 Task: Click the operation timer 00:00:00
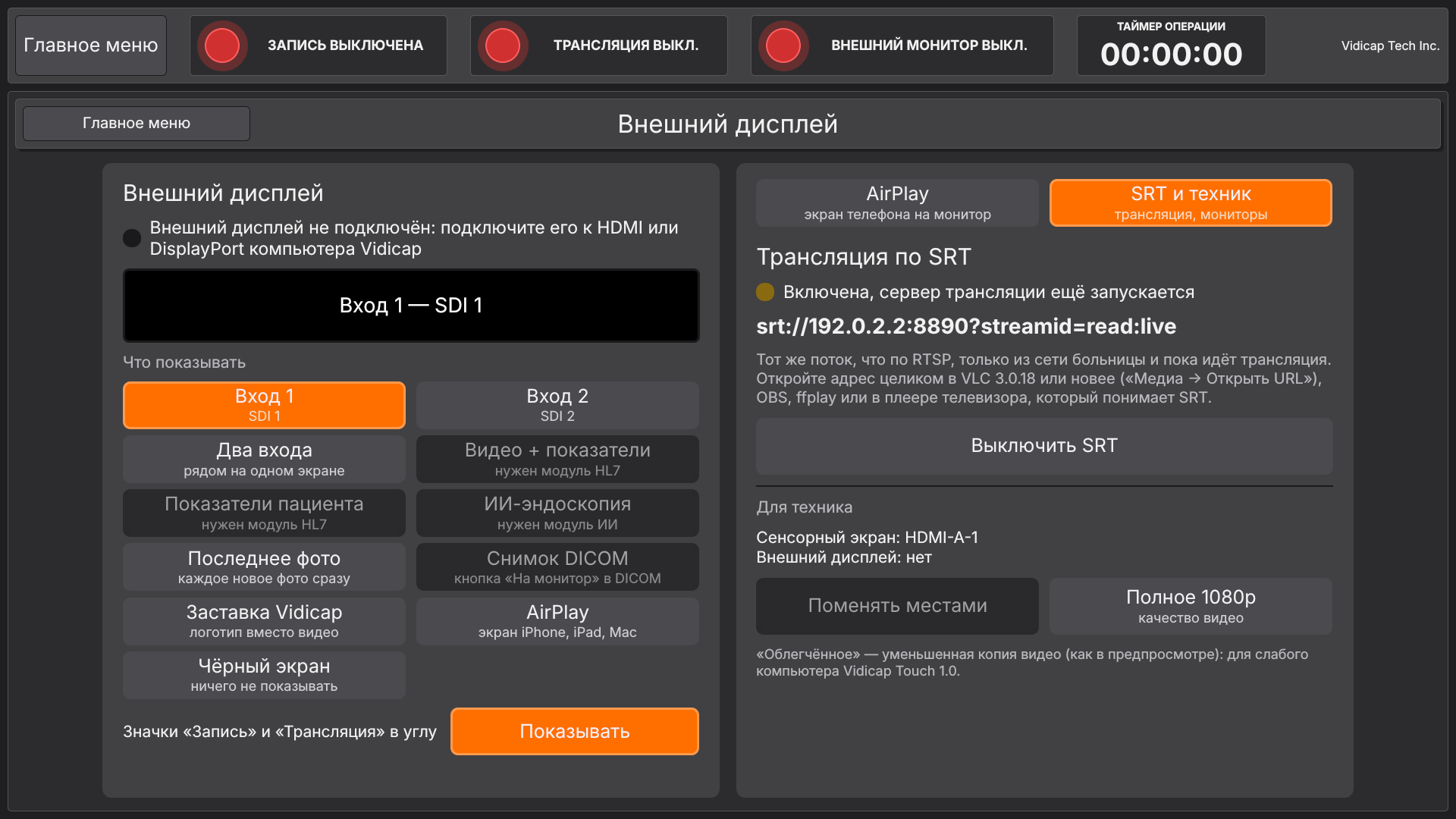tap(1171, 55)
